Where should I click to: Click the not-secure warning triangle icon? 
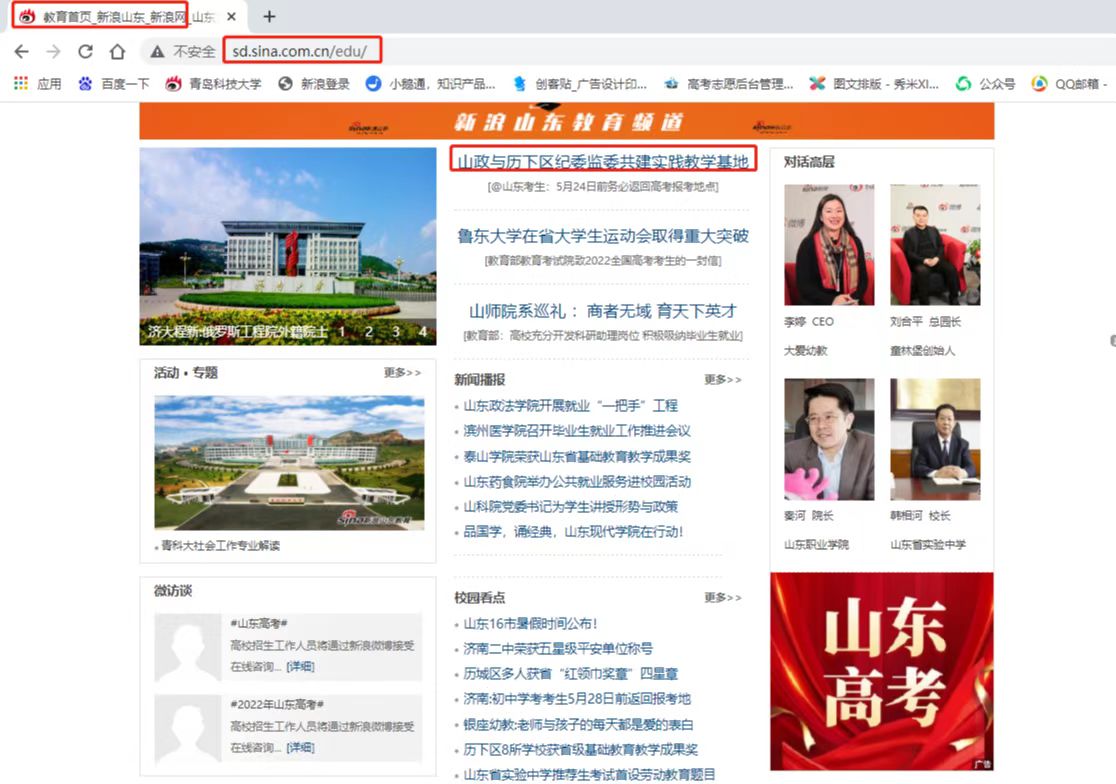(157, 51)
